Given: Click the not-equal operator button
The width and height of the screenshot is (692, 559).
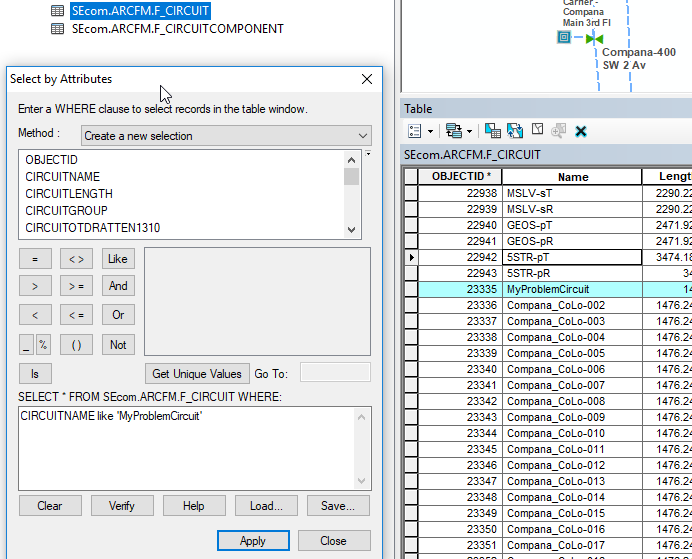Looking at the screenshot, I should coord(76,259).
